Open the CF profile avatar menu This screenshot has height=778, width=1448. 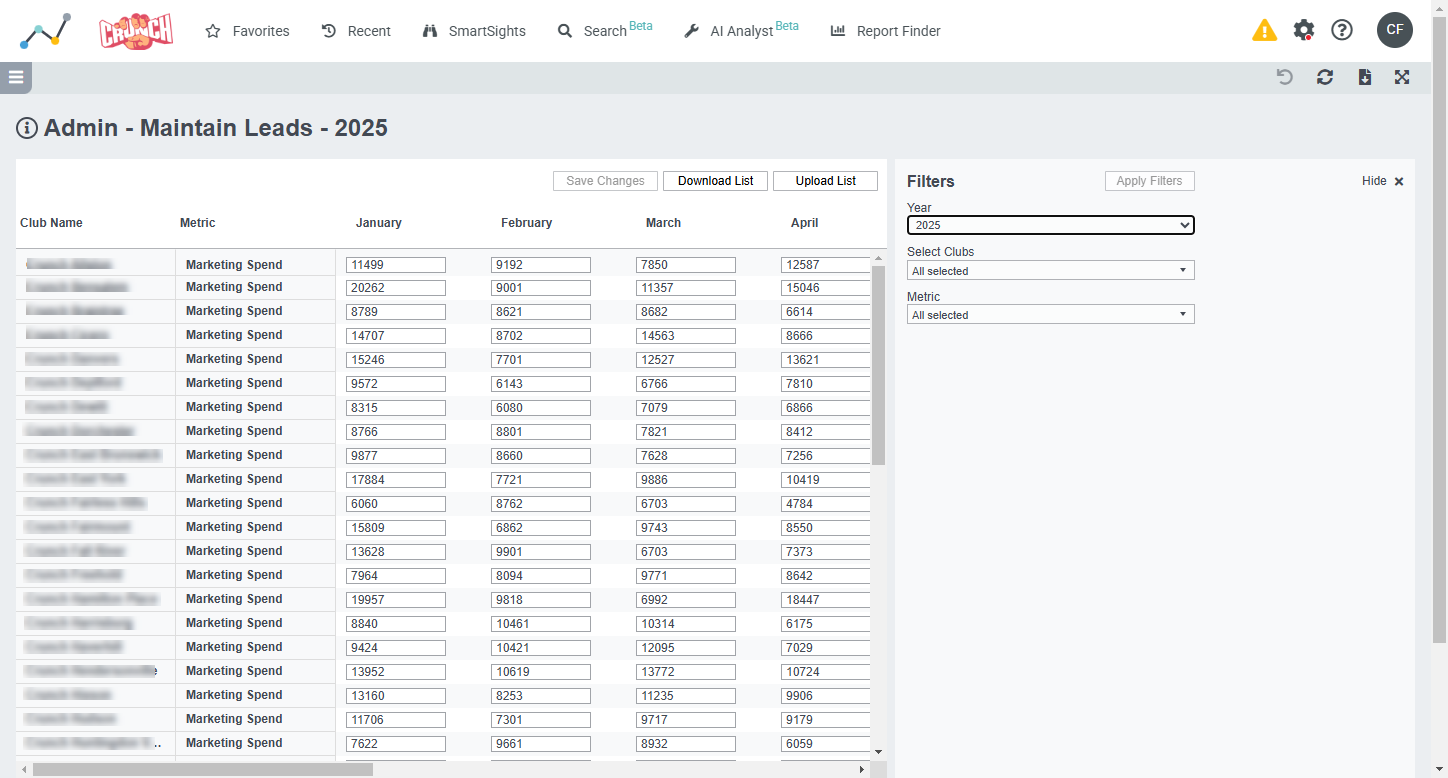click(x=1395, y=30)
